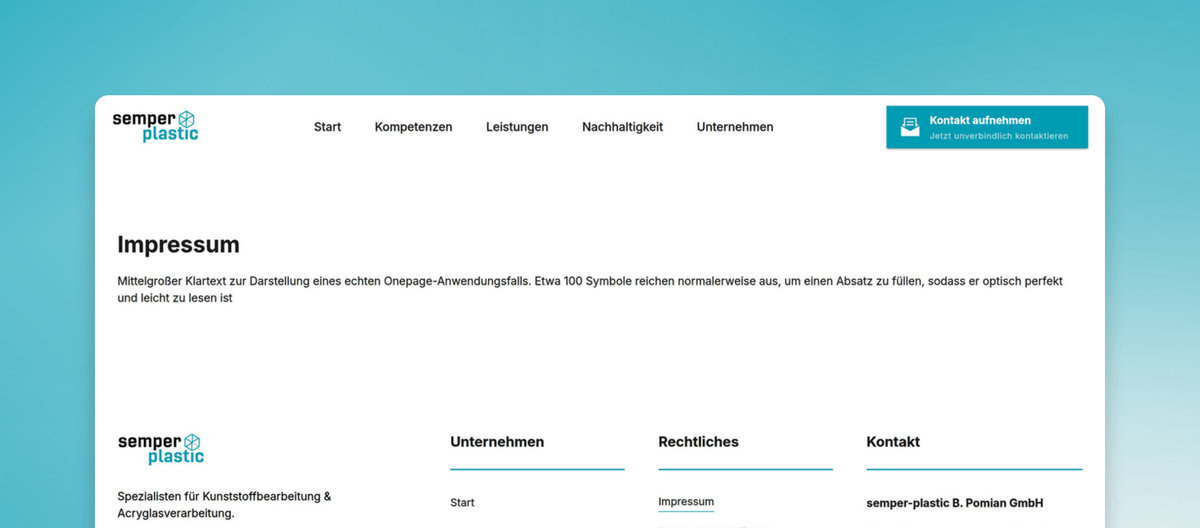Click the Kontakt aufnehmen button
Screen dimensions: 1200x528
point(987,127)
